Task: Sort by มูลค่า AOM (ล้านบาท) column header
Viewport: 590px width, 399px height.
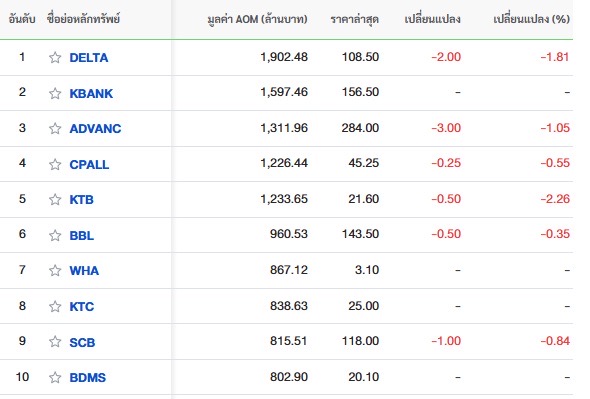Action: 257,19
